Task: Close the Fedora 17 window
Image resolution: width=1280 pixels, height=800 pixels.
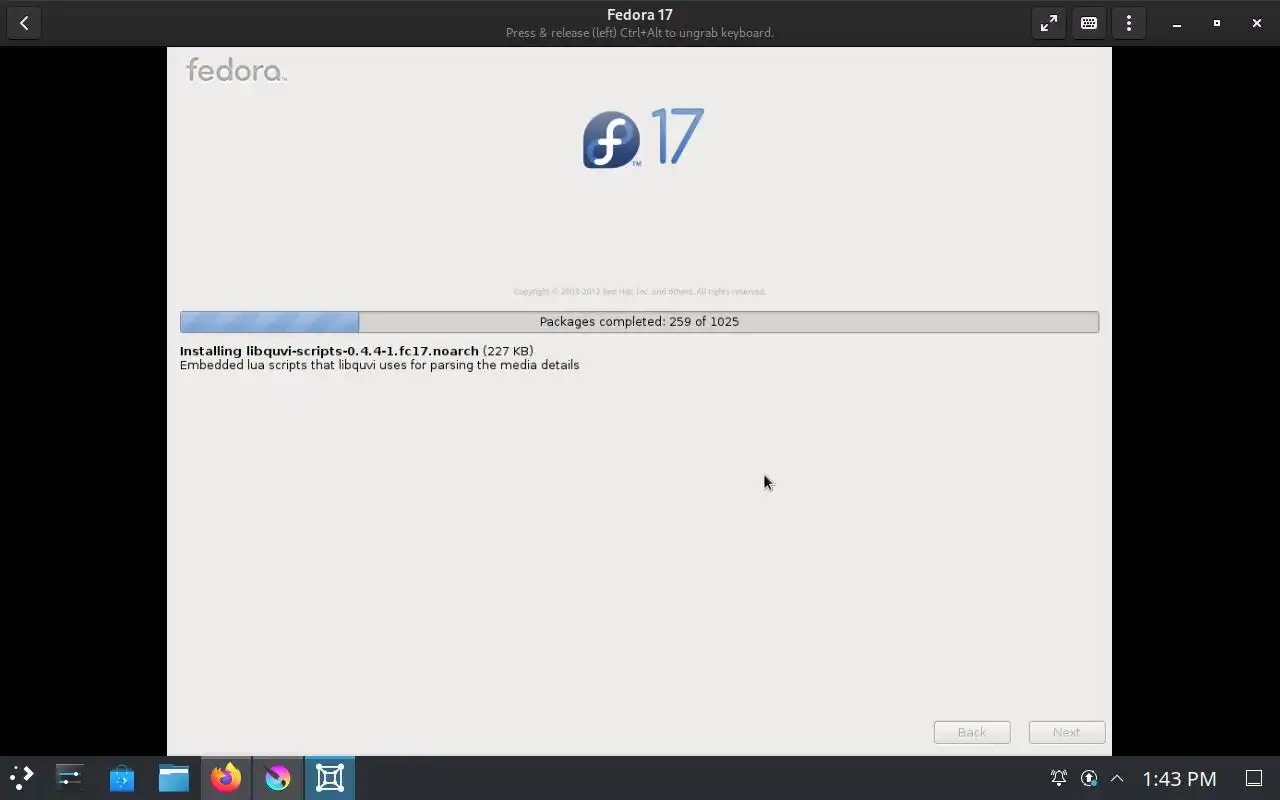Action: (x=1257, y=23)
